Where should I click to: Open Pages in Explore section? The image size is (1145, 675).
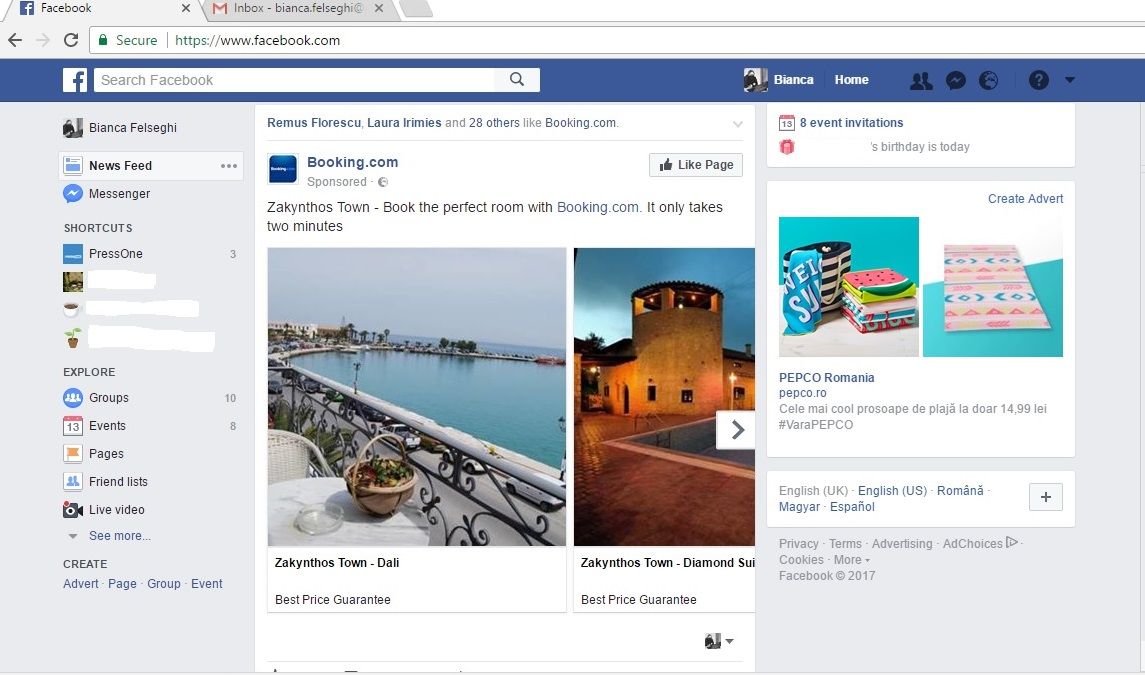93,454
